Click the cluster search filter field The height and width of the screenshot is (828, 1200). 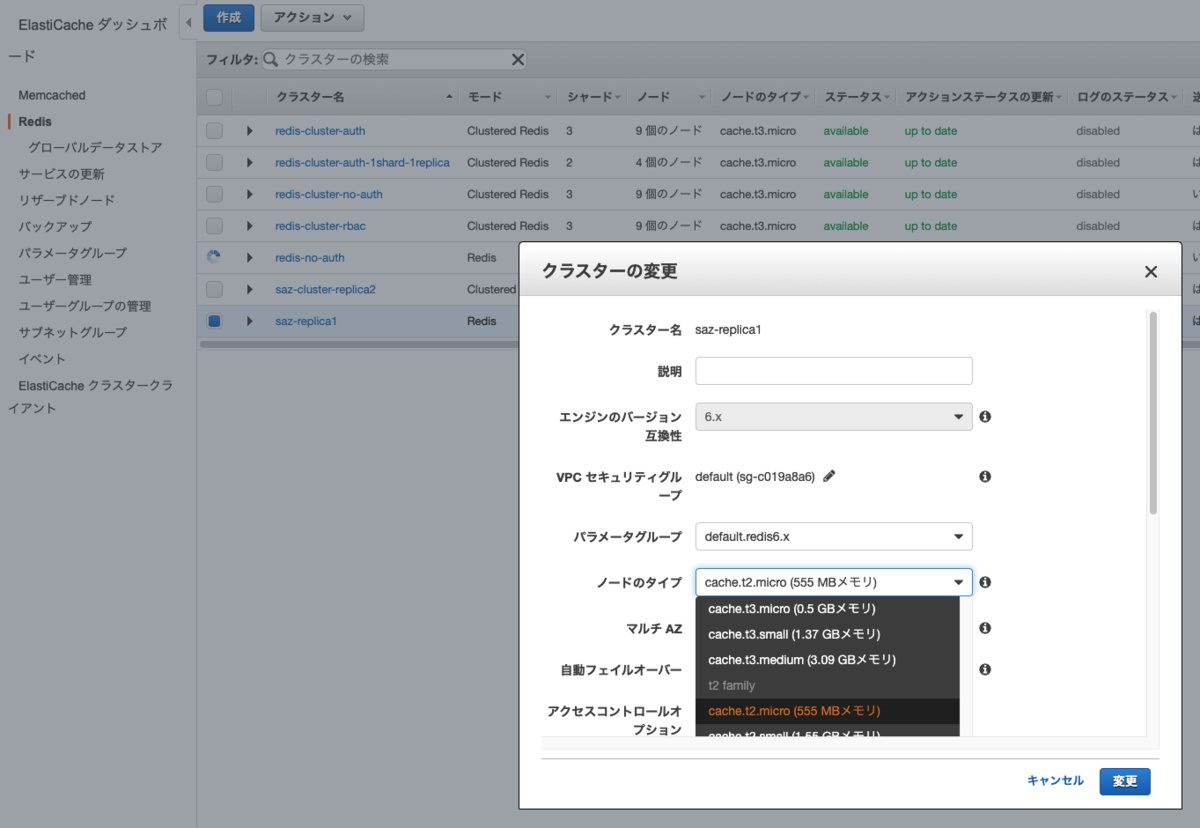point(392,60)
